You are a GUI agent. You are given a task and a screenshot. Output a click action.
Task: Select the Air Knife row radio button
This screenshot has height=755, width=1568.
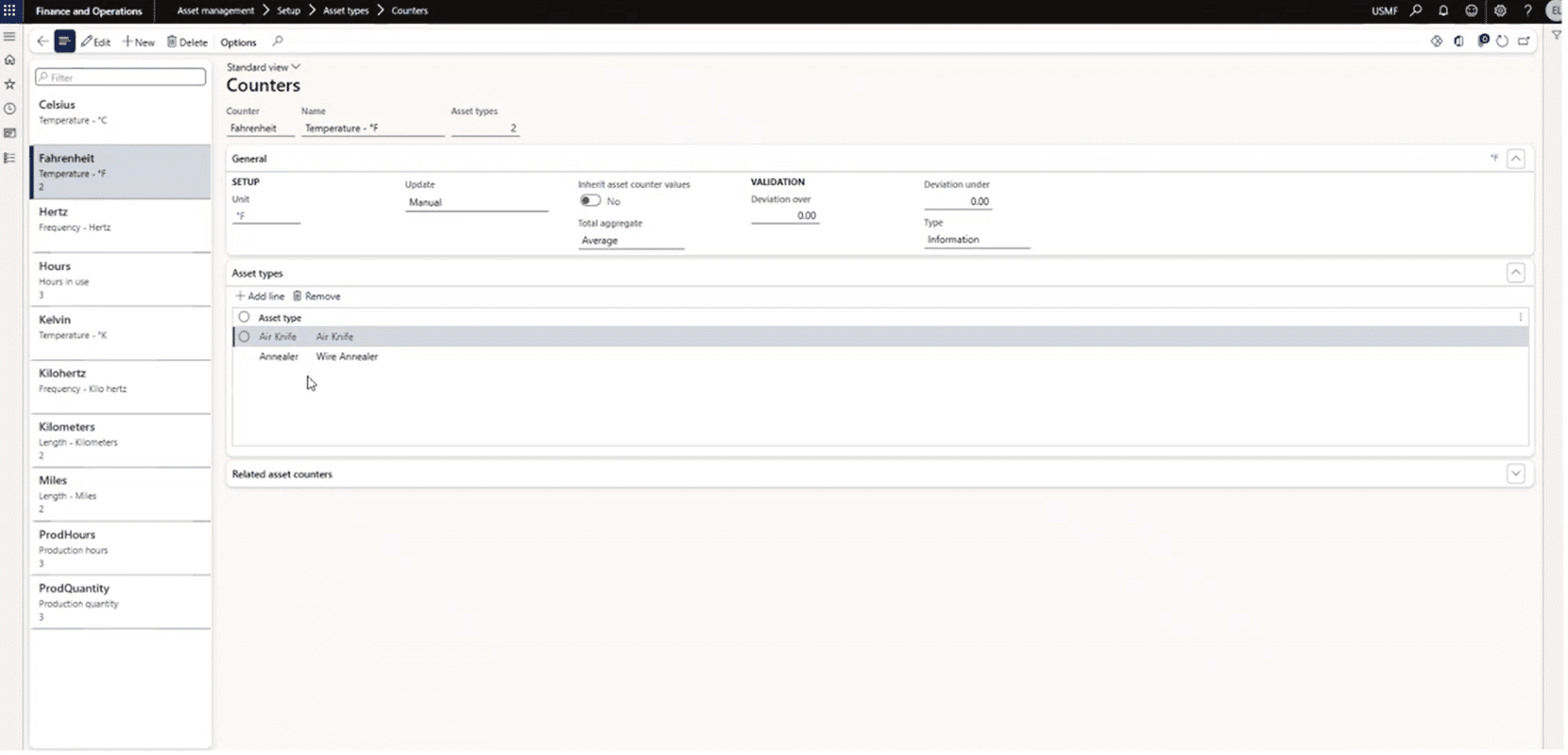(x=245, y=336)
